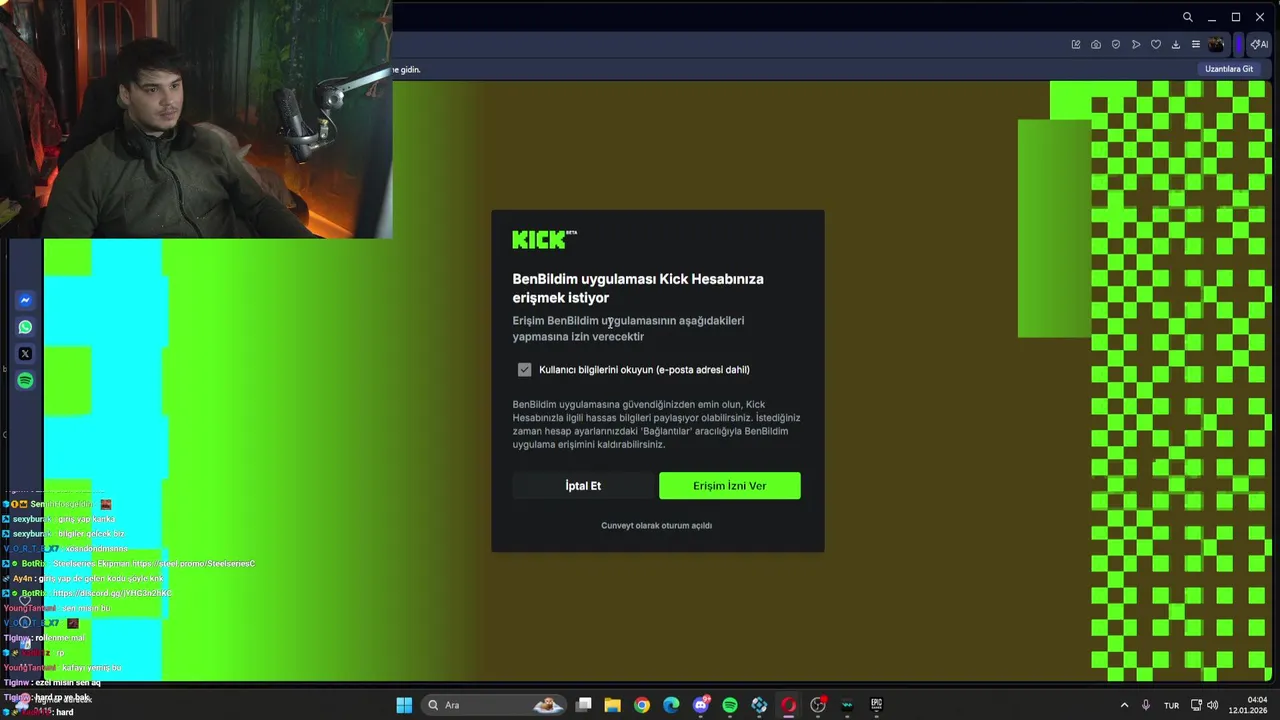Open volume control in the system tray
The image size is (1280, 720).
click(x=1213, y=705)
